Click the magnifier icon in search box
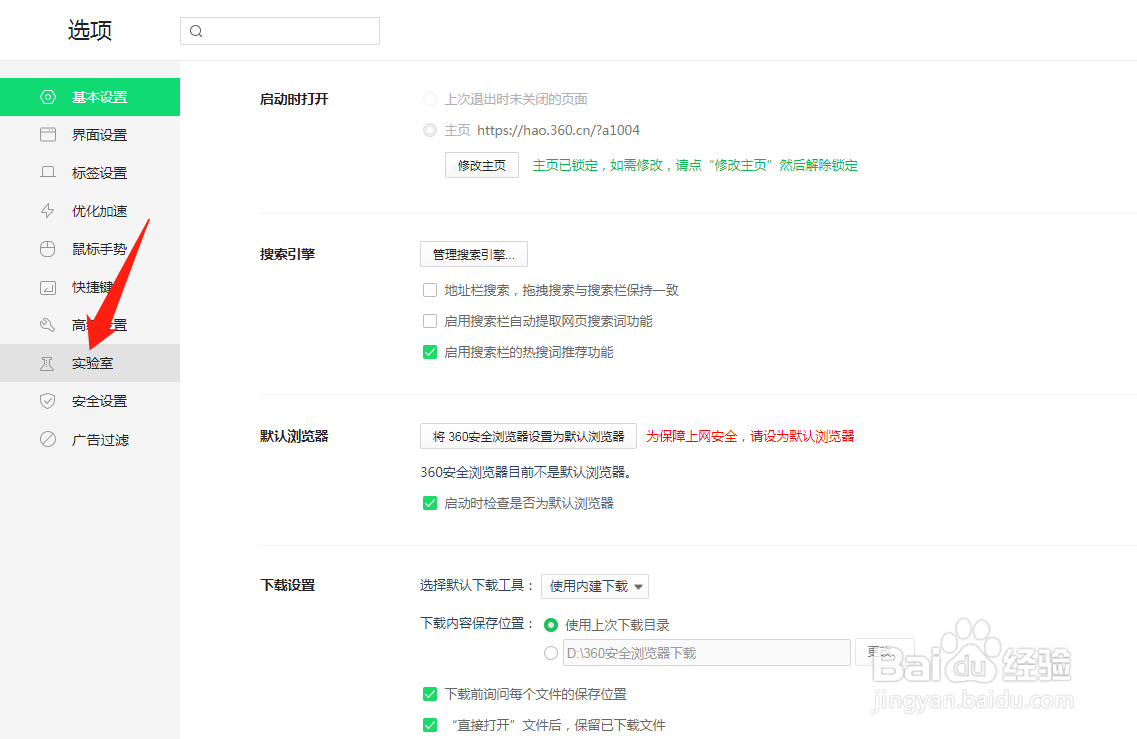Viewport: 1137px width, 739px height. coord(196,31)
